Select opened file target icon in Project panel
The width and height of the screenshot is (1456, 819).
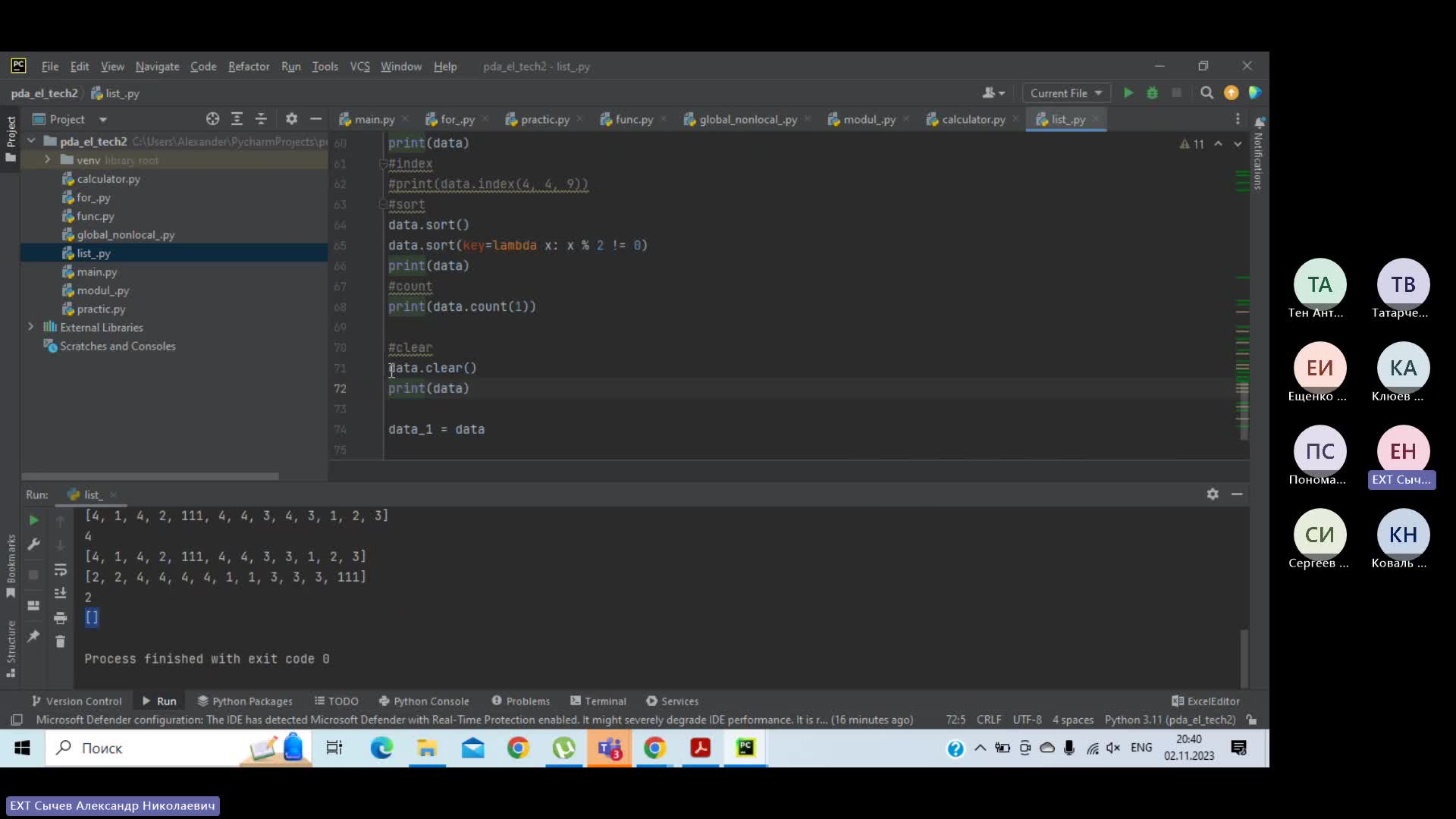212,119
